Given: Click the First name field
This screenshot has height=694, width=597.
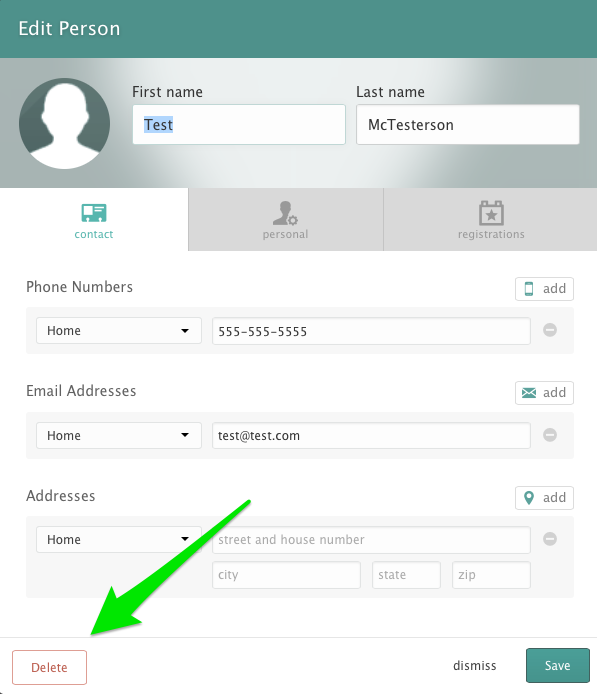Looking at the screenshot, I should click(239, 124).
